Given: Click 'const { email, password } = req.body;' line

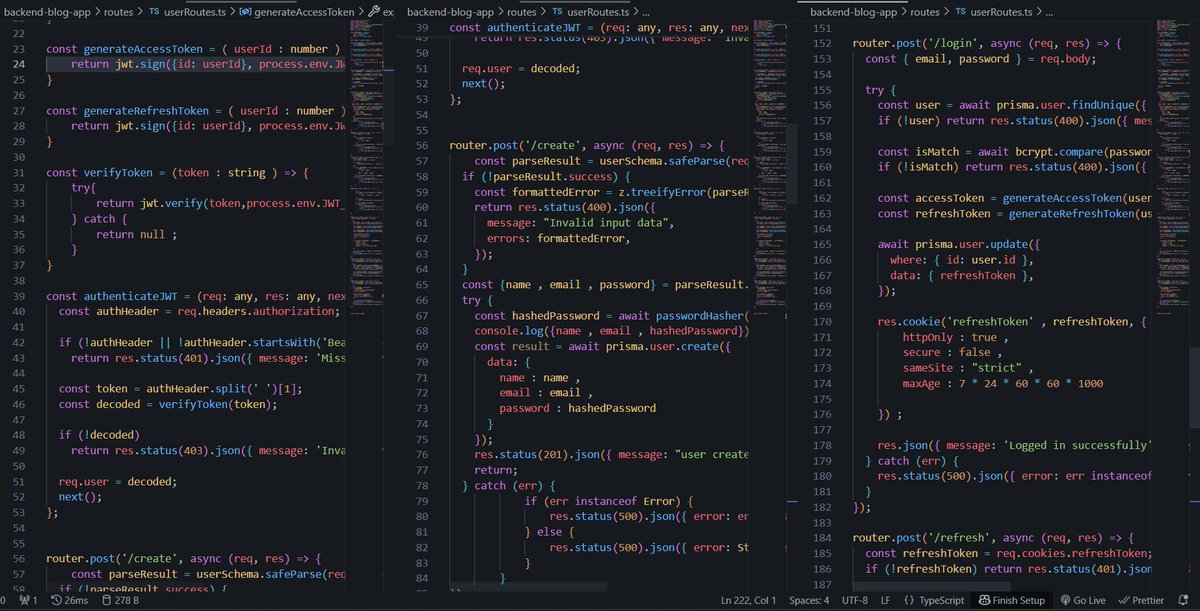Looking at the screenshot, I should [981, 59].
